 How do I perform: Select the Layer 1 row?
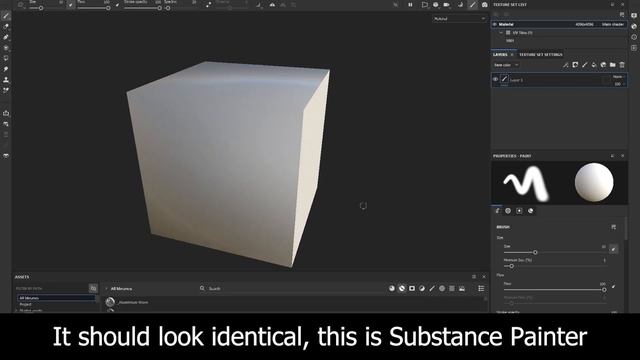pos(559,80)
